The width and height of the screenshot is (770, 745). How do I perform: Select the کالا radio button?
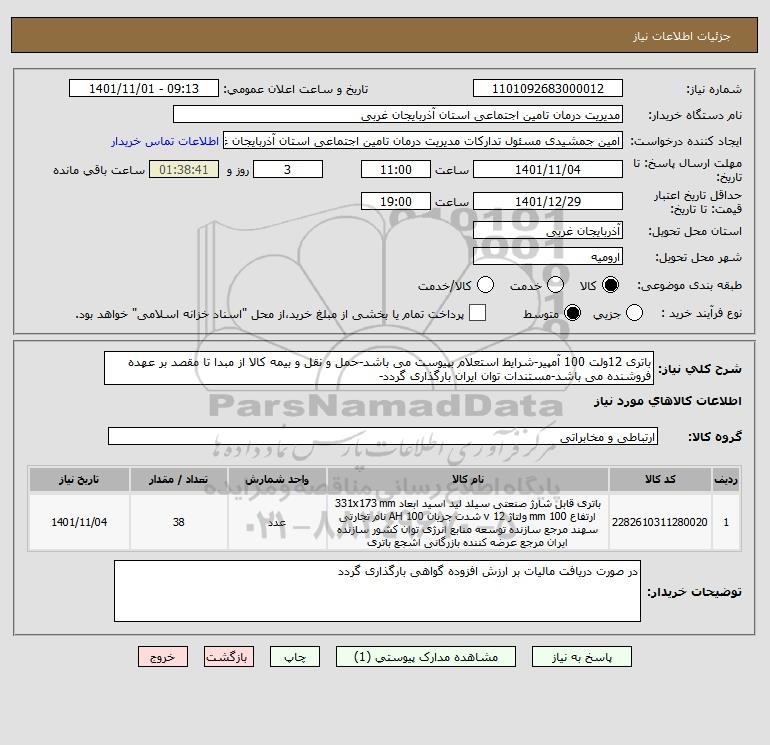pos(611,285)
